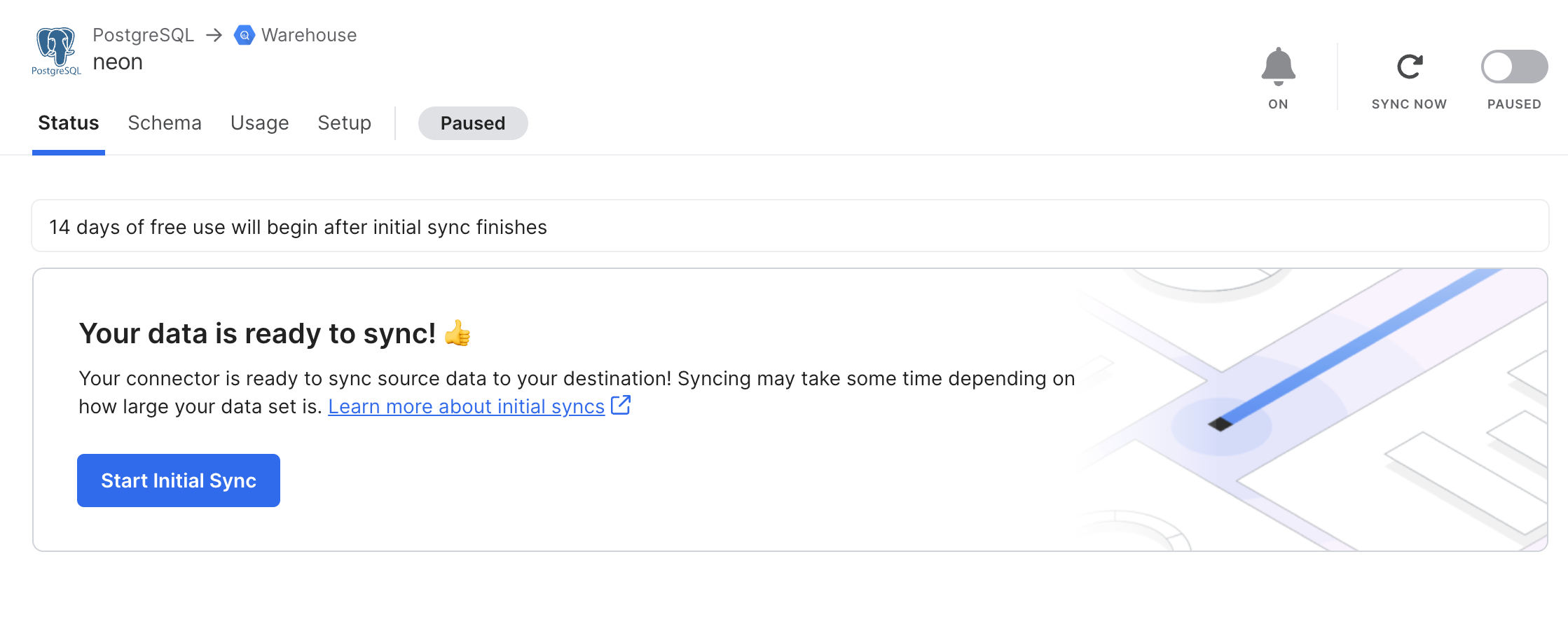1568x636 pixels.
Task: Open the external link icon next to Learn more
Action: click(620, 406)
